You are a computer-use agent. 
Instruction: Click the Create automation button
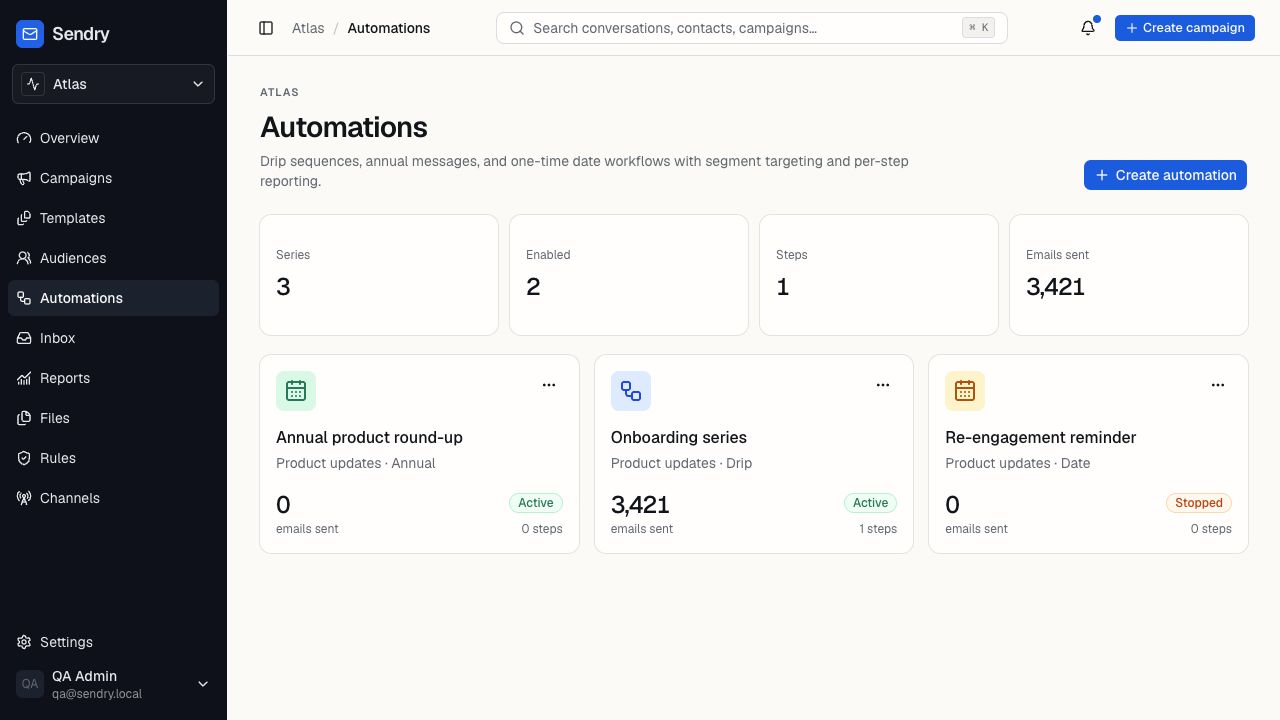(1165, 175)
